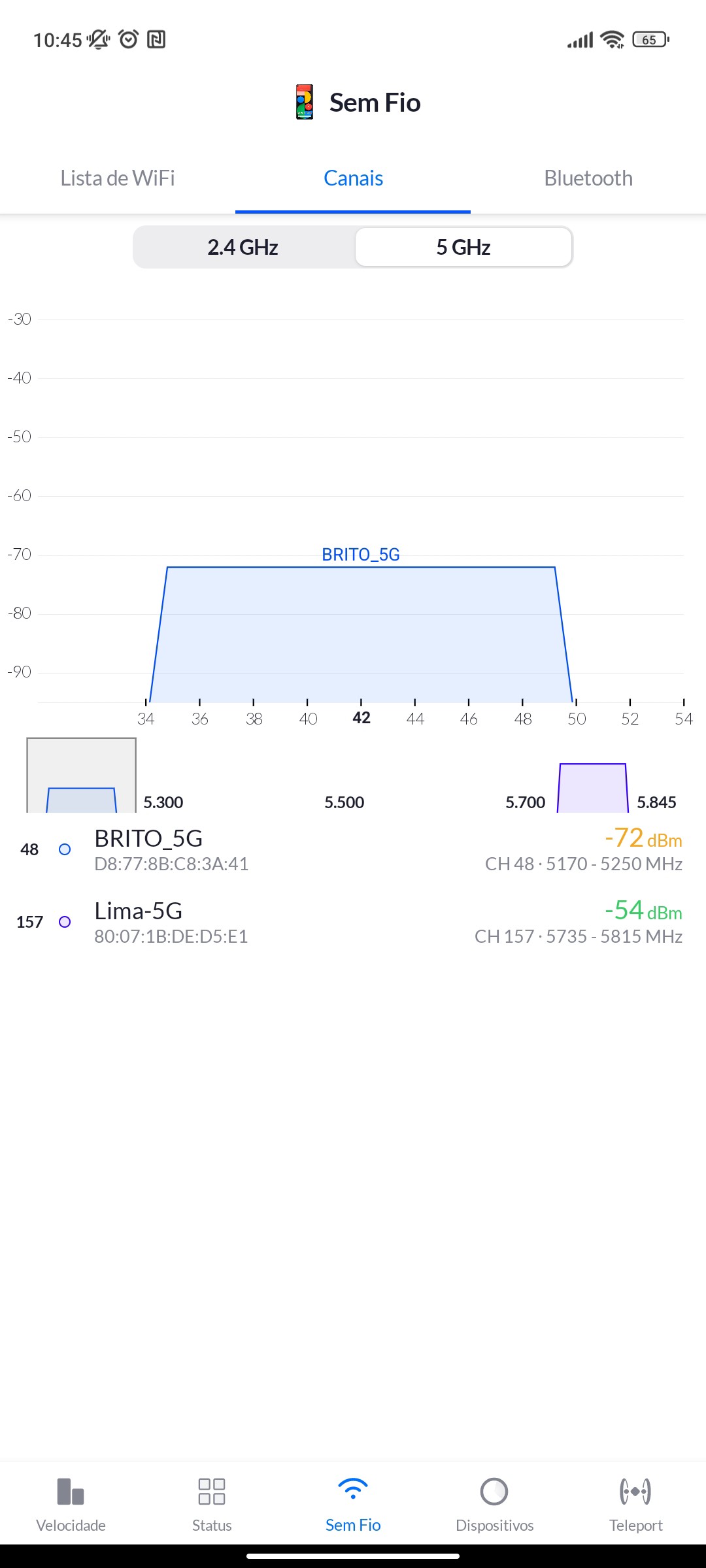This screenshot has width=706, height=1568.
Task: Open the Bluetooth tab
Action: point(588,178)
